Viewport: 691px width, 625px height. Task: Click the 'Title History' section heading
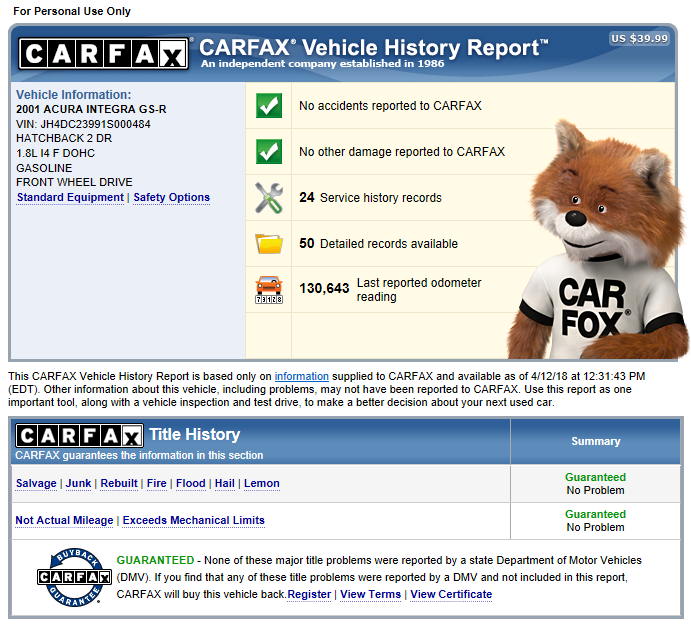coord(195,435)
